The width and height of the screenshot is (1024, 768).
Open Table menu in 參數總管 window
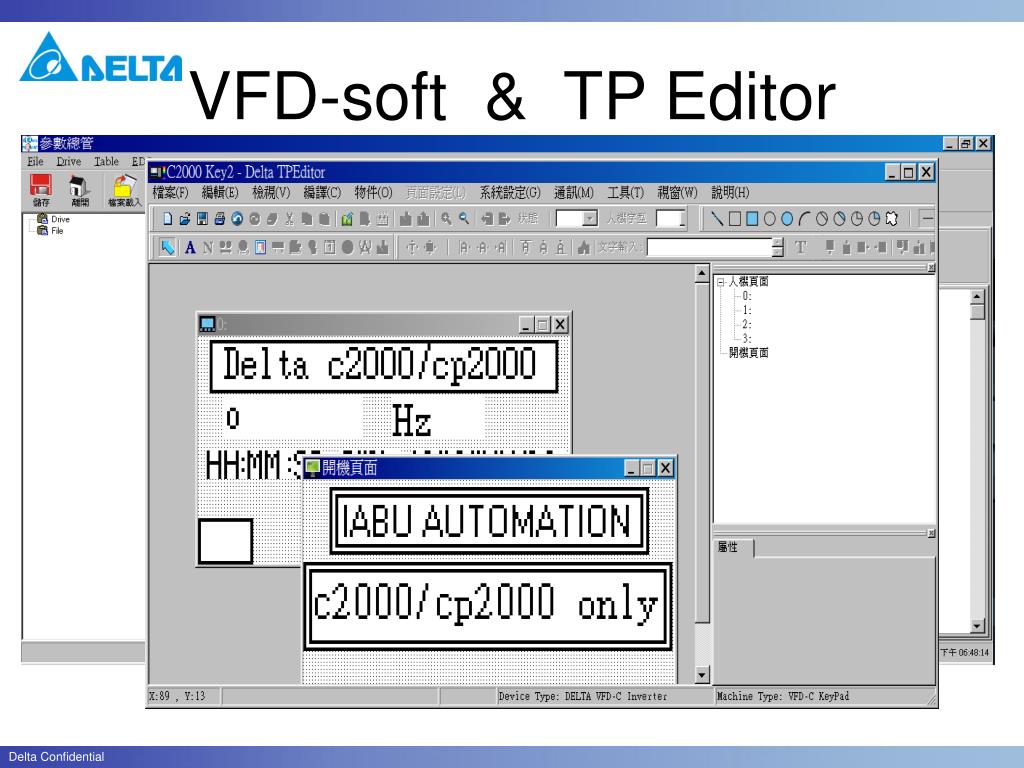pyautogui.click(x=106, y=161)
